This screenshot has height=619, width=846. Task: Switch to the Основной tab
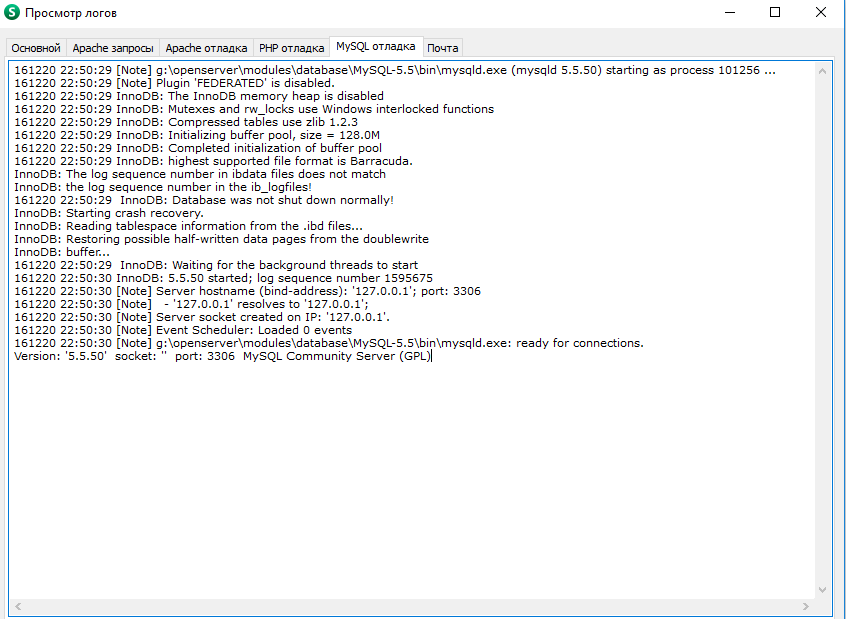36,48
